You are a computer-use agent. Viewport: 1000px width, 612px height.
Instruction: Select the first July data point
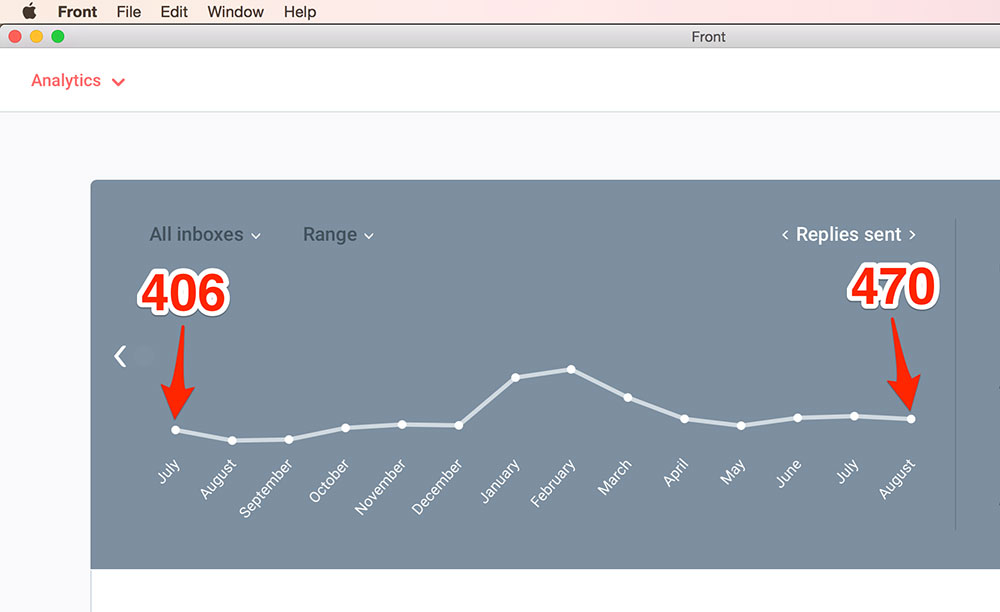point(176,430)
